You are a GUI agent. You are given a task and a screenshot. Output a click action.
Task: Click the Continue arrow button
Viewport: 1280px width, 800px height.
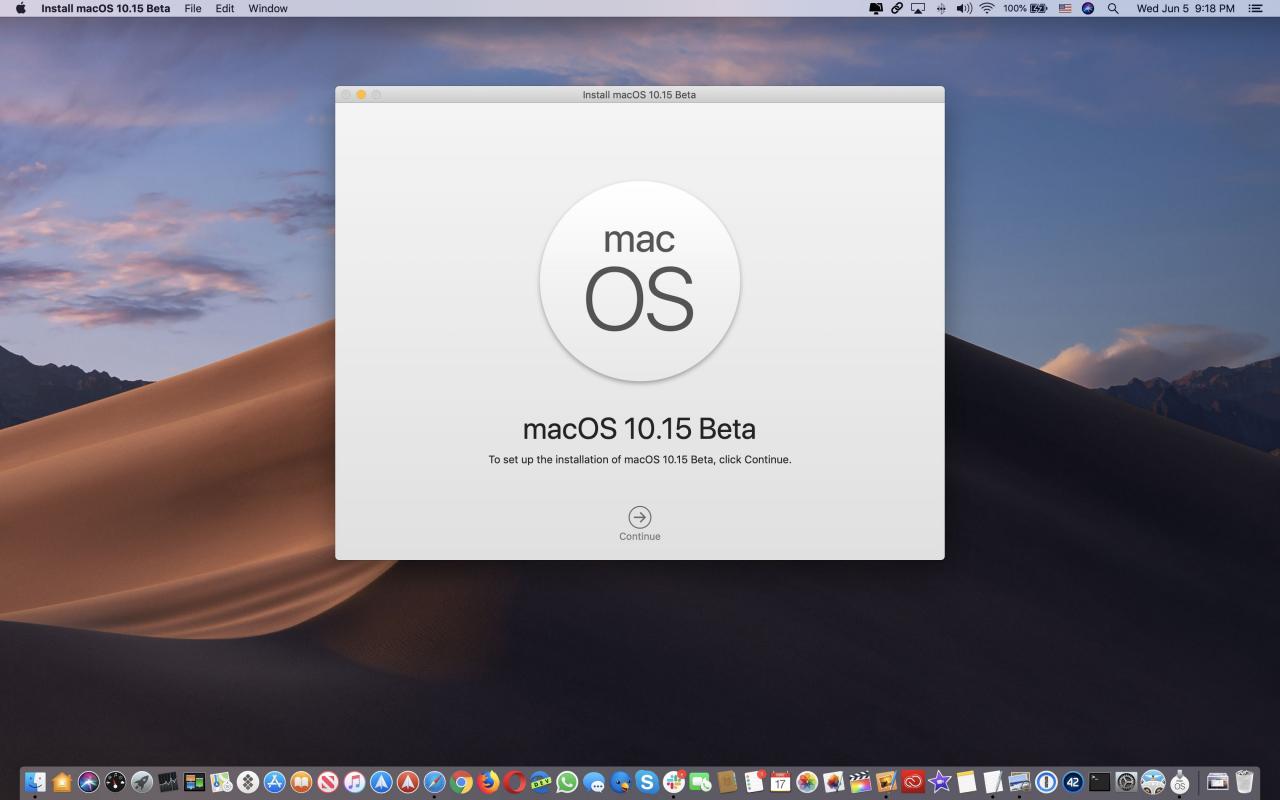pyautogui.click(x=640, y=517)
